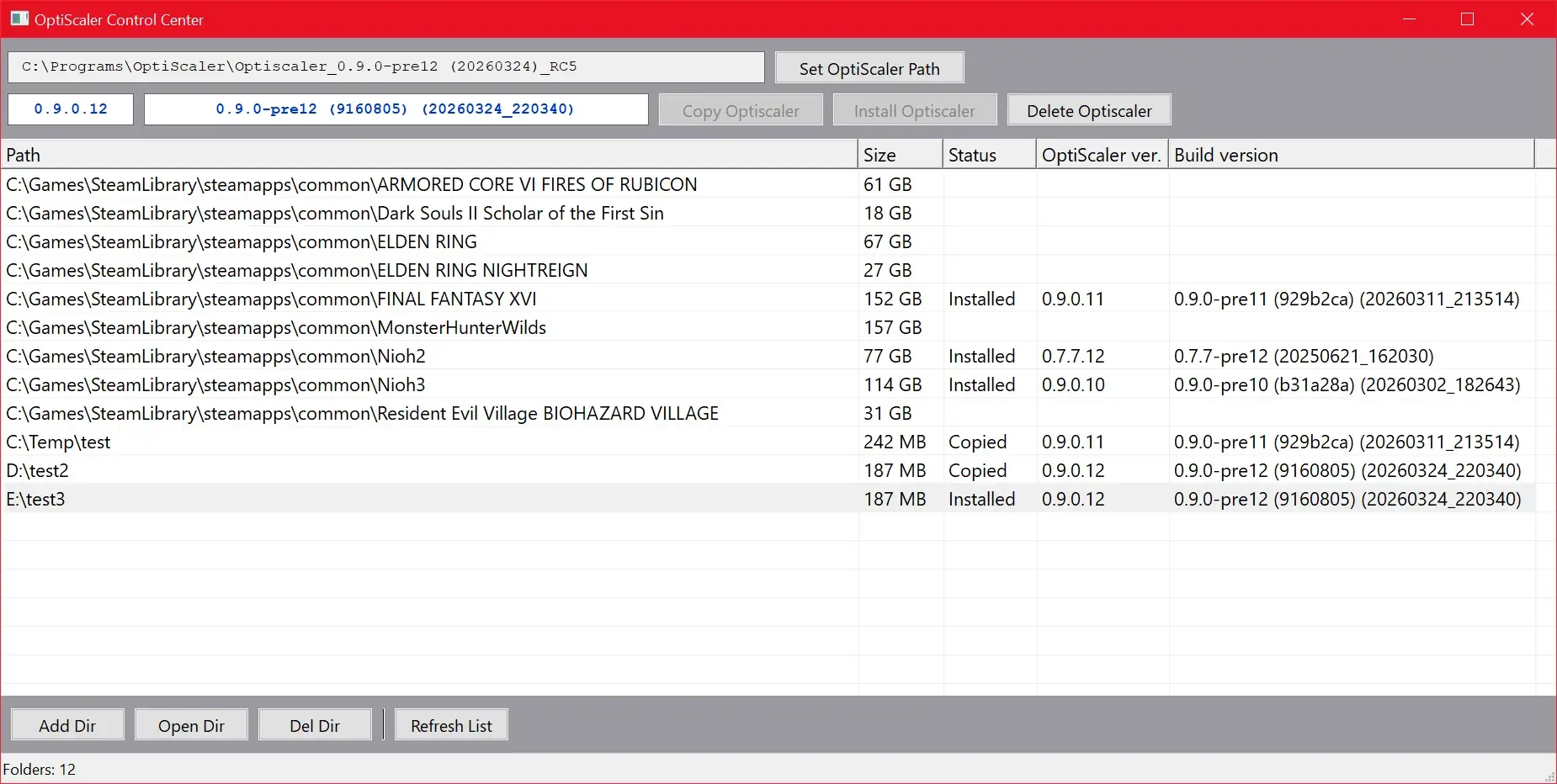This screenshot has width=1557, height=784.
Task: Click the 0.9.0.12 version field
Action: (71, 109)
